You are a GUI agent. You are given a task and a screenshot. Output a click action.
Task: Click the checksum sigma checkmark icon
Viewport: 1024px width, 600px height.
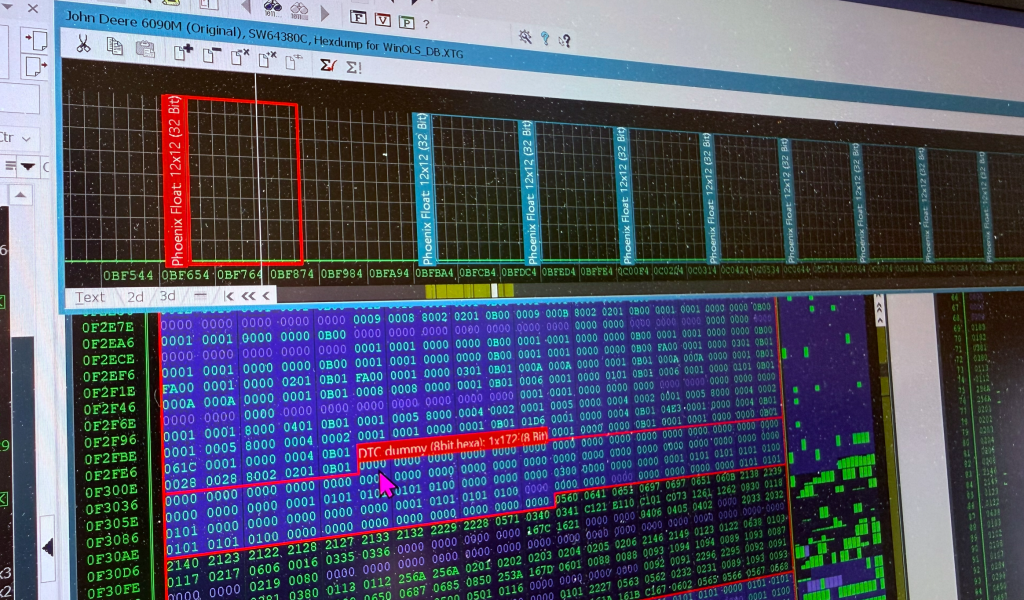point(327,65)
